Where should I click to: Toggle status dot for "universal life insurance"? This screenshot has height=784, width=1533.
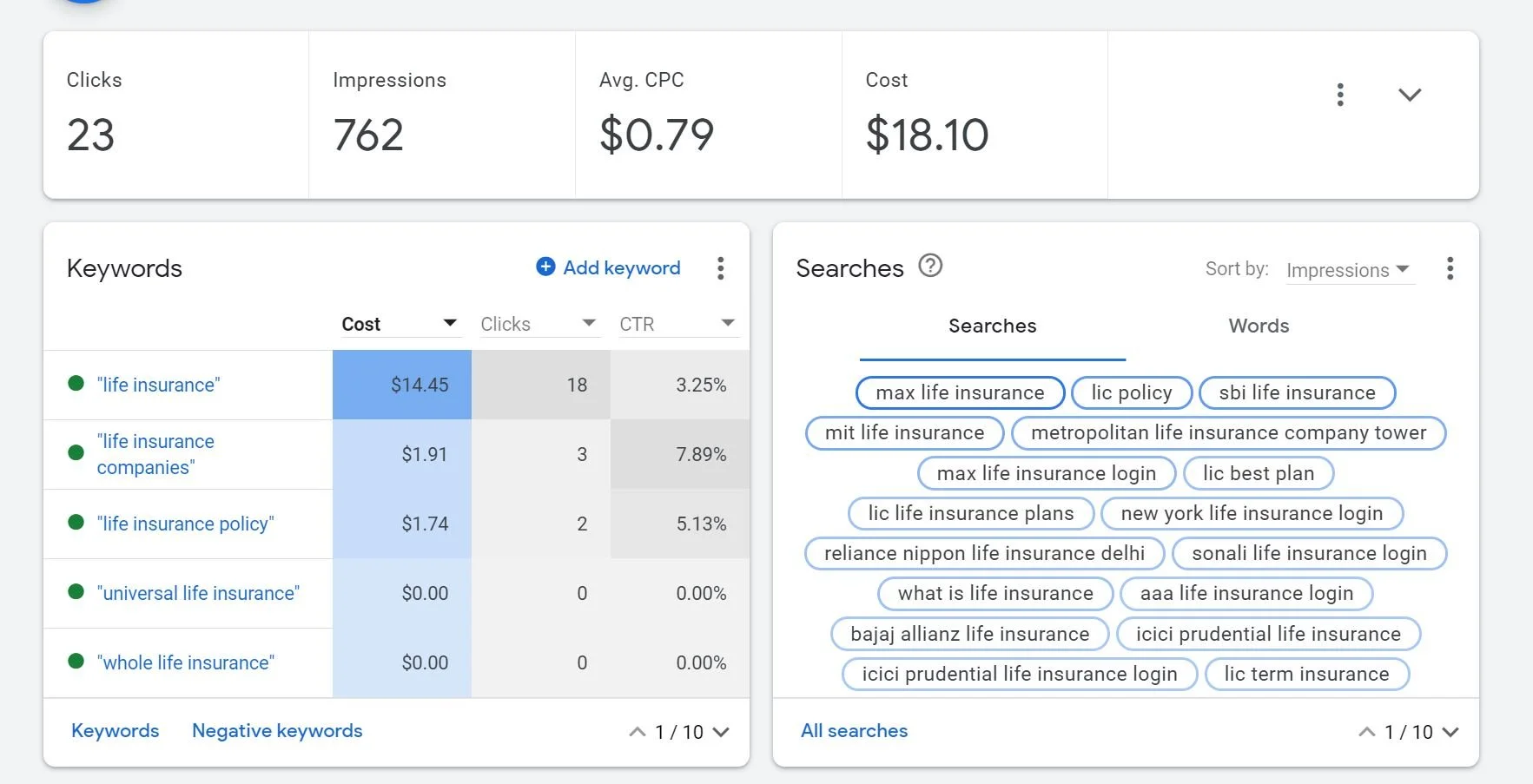[76, 592]
